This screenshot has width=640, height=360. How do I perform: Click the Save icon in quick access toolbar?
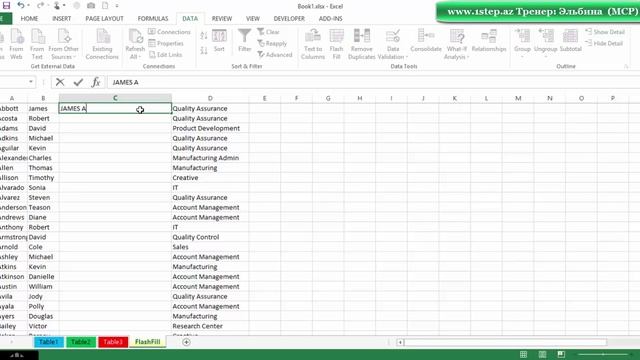[x=6, y=6]
